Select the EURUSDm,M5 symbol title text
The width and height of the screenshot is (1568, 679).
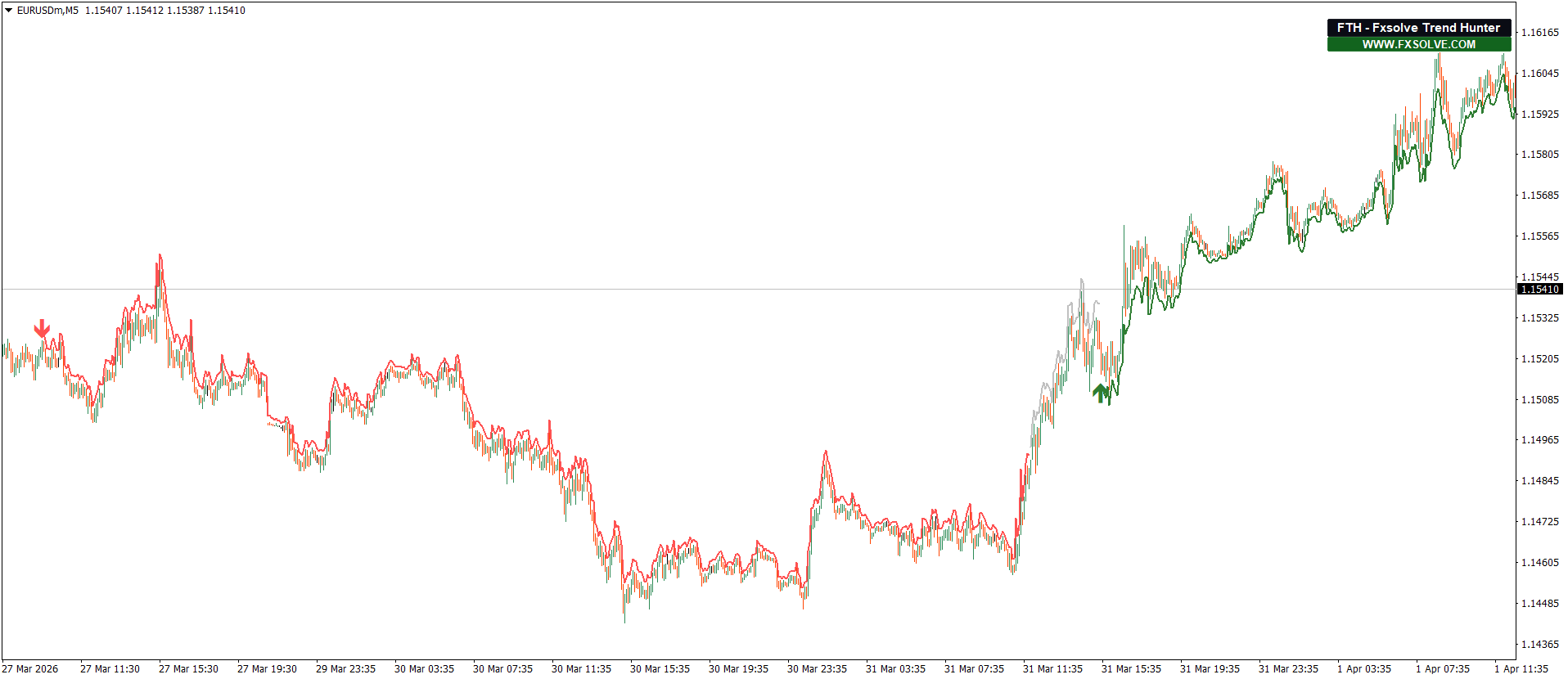47,11
